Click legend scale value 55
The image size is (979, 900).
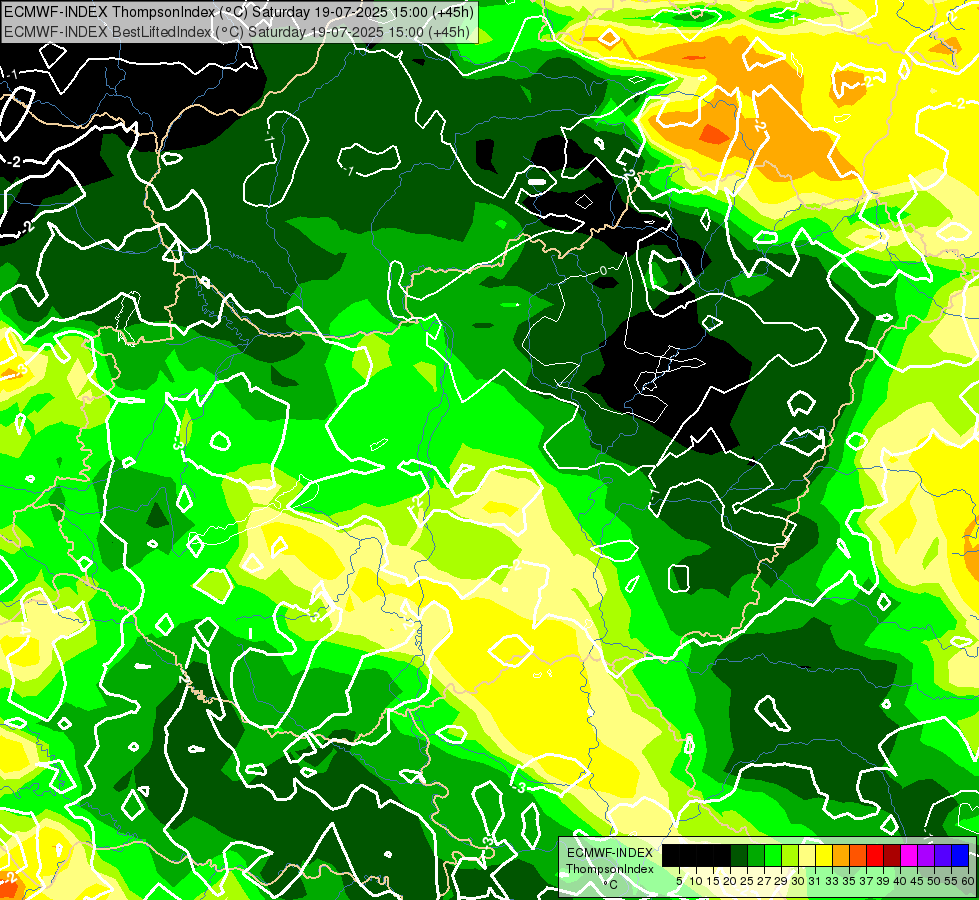pos(952,881)
